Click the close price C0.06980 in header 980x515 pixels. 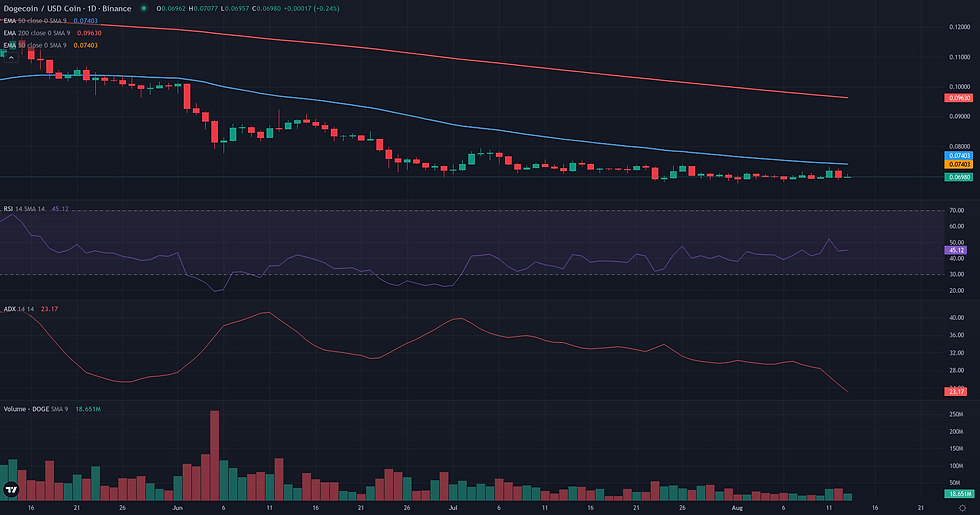click(x=267, y=9)
